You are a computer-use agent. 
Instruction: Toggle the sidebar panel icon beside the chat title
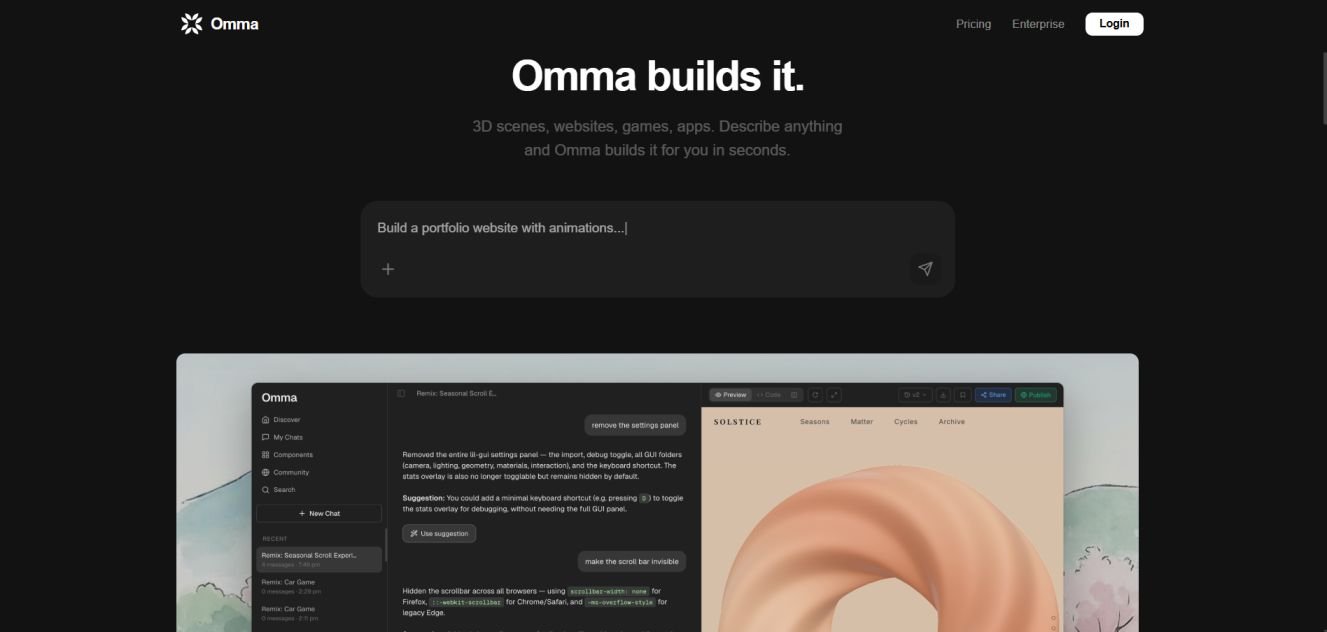401,393
